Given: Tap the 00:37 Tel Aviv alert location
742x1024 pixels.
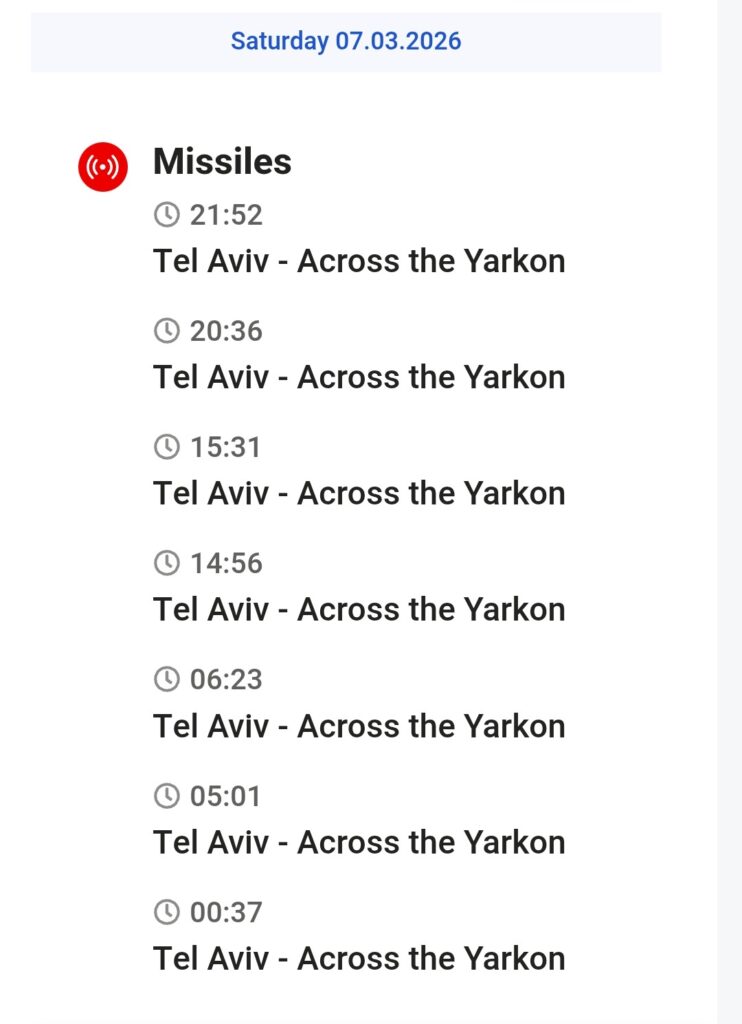Looking at the screenshot, I should (359, 958).
